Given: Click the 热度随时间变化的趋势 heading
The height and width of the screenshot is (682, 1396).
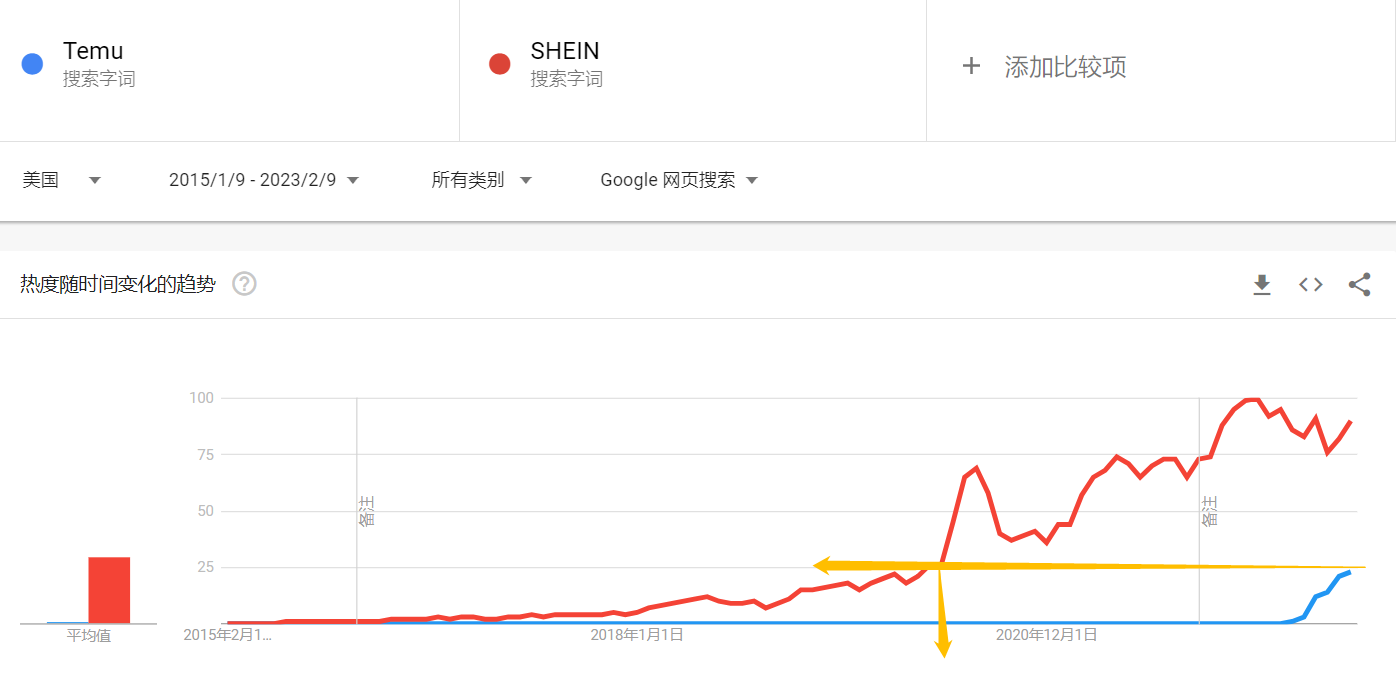Looking at the screenshot, I should pos(117,284).
